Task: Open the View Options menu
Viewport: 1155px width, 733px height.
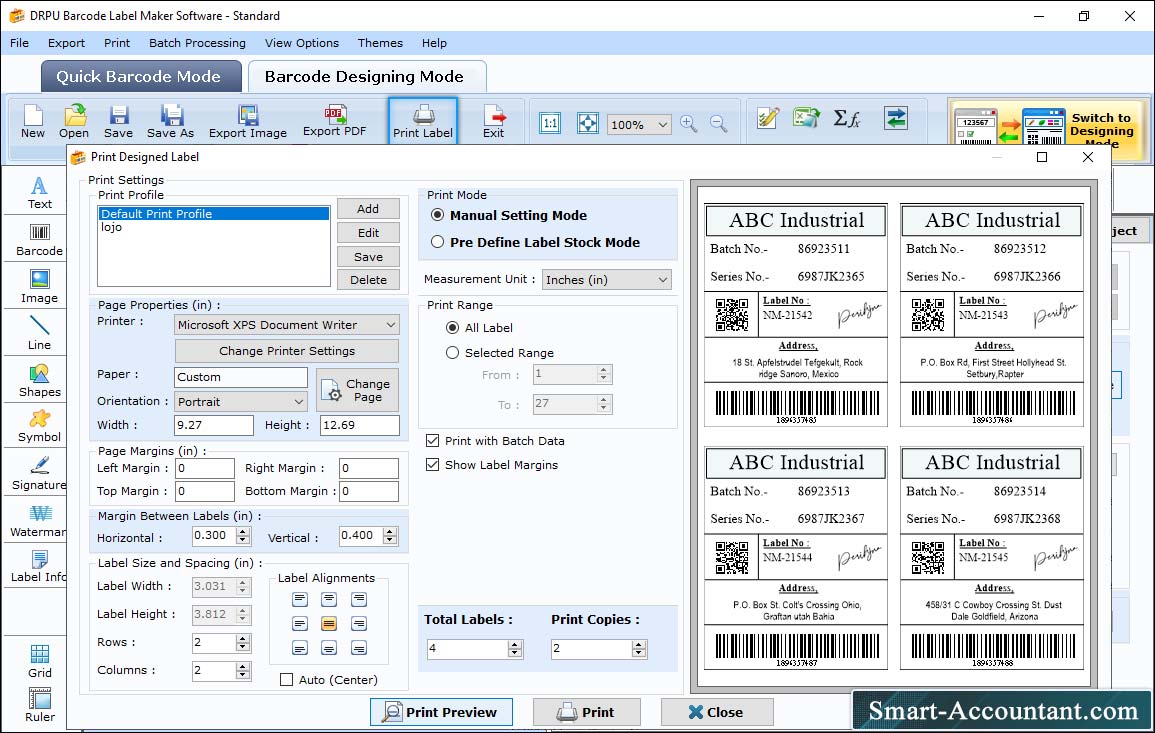Action: point(302,43)
